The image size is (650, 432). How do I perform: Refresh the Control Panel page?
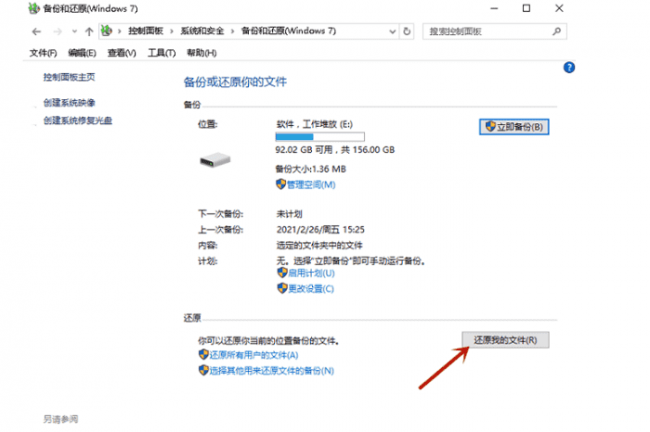coord(407,32)
